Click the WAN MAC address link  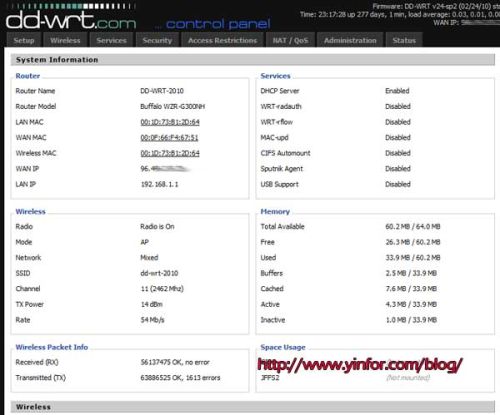(169, 137)
